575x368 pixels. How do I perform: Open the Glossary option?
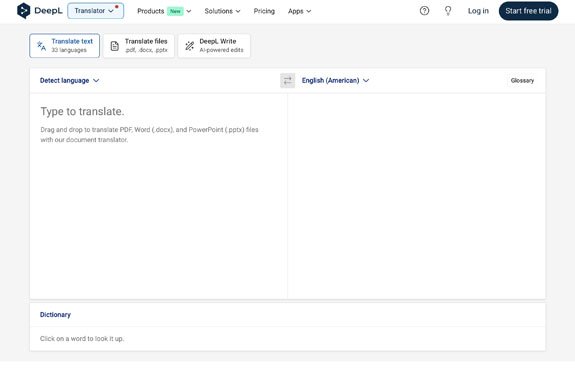[x=522, y=80]
